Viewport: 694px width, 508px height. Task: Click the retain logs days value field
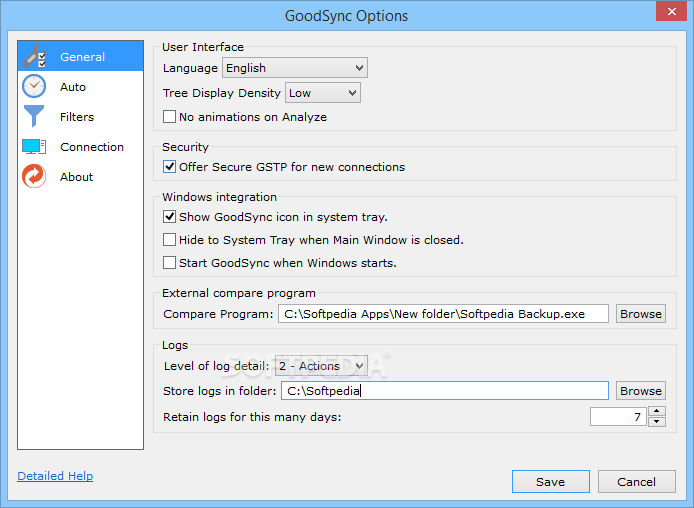pos(618,417)
